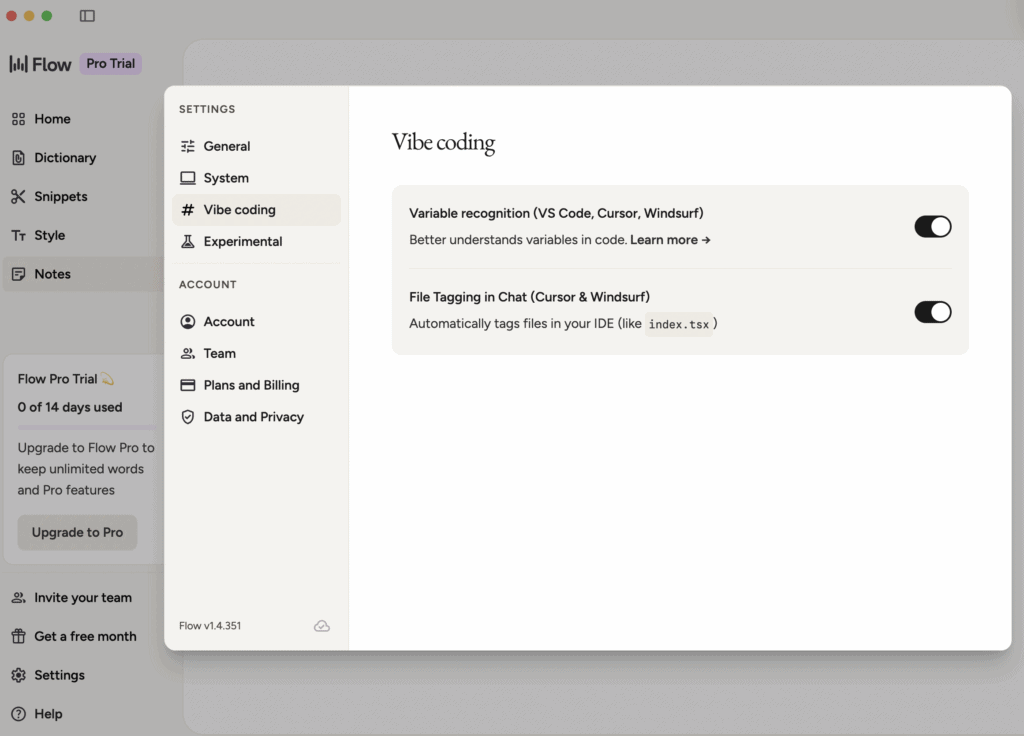Switch to the System settings tab
Viewport: 1024px width, 736px height.
coord(225,178)
